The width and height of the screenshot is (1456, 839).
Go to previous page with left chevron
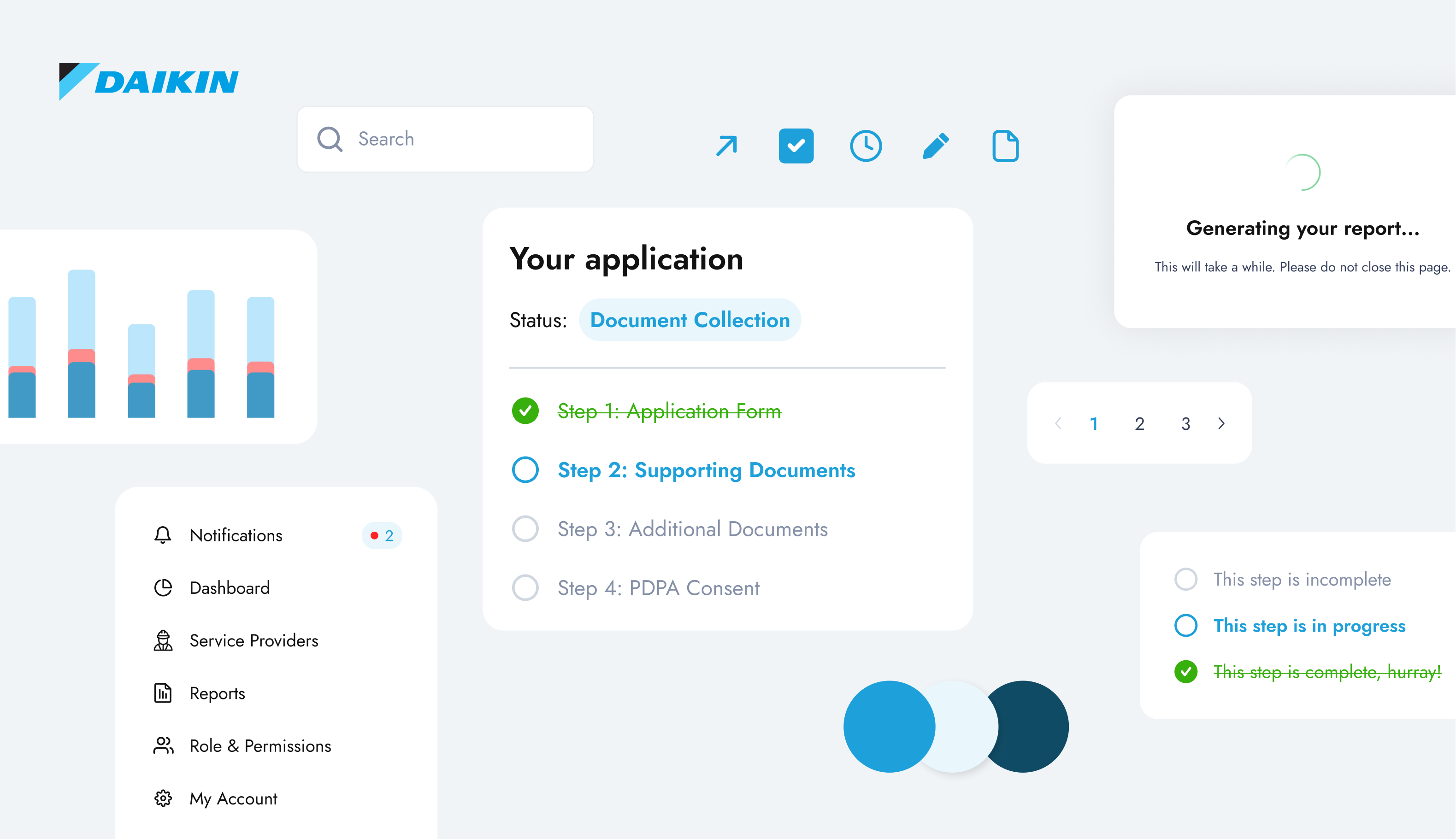(1058, 423)
